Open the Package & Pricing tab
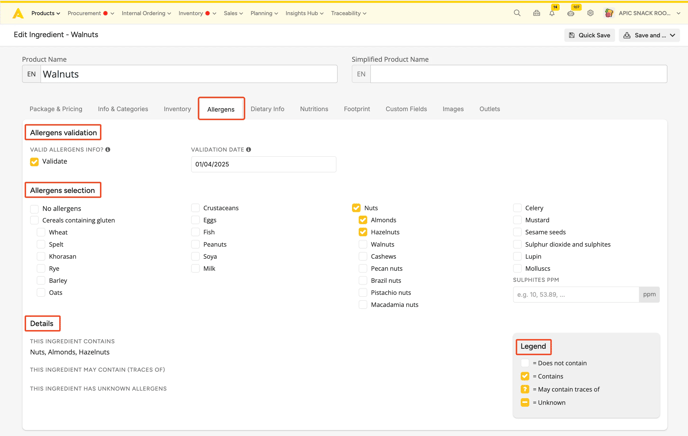688x436 pixels. 56,109
